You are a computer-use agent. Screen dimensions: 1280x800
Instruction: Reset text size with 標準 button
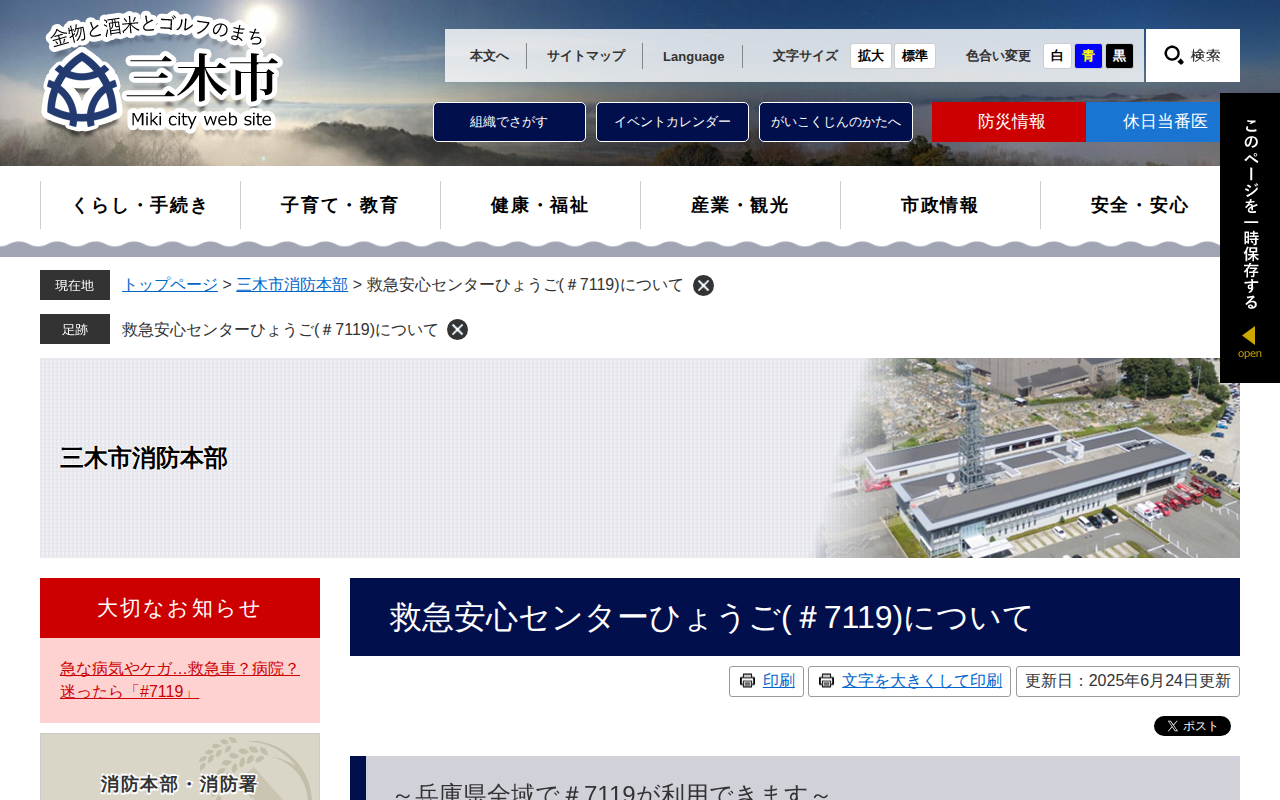coord(915,56)
